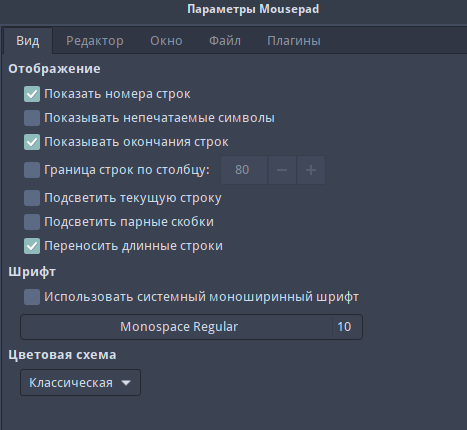Open the Окно tab
467x430 pixels.
[166, 41]
